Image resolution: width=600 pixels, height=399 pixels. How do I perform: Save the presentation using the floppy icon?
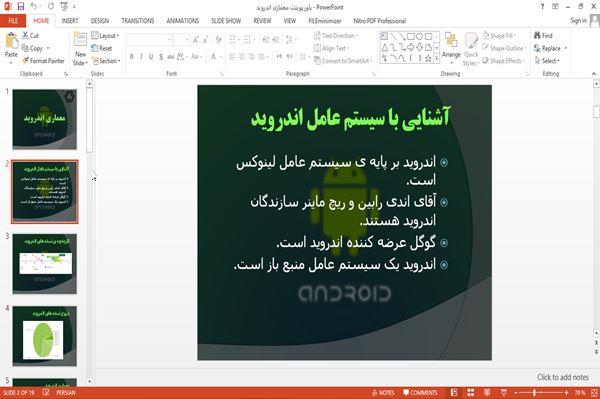21,7
